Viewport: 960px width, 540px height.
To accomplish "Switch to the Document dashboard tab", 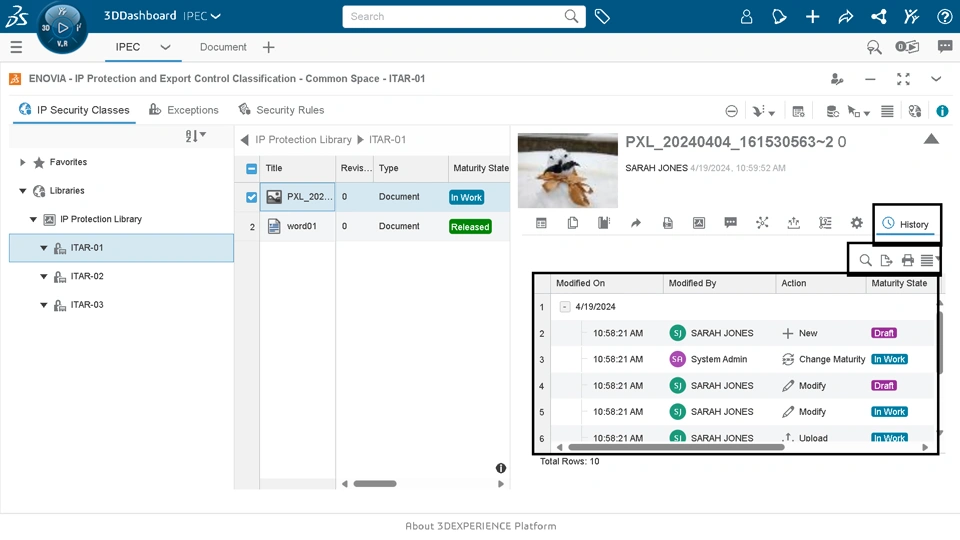I will (223, 47).
